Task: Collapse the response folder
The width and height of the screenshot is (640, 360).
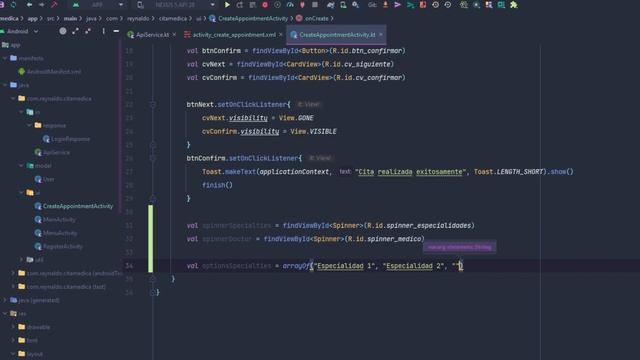Action: tap(29, 125)
